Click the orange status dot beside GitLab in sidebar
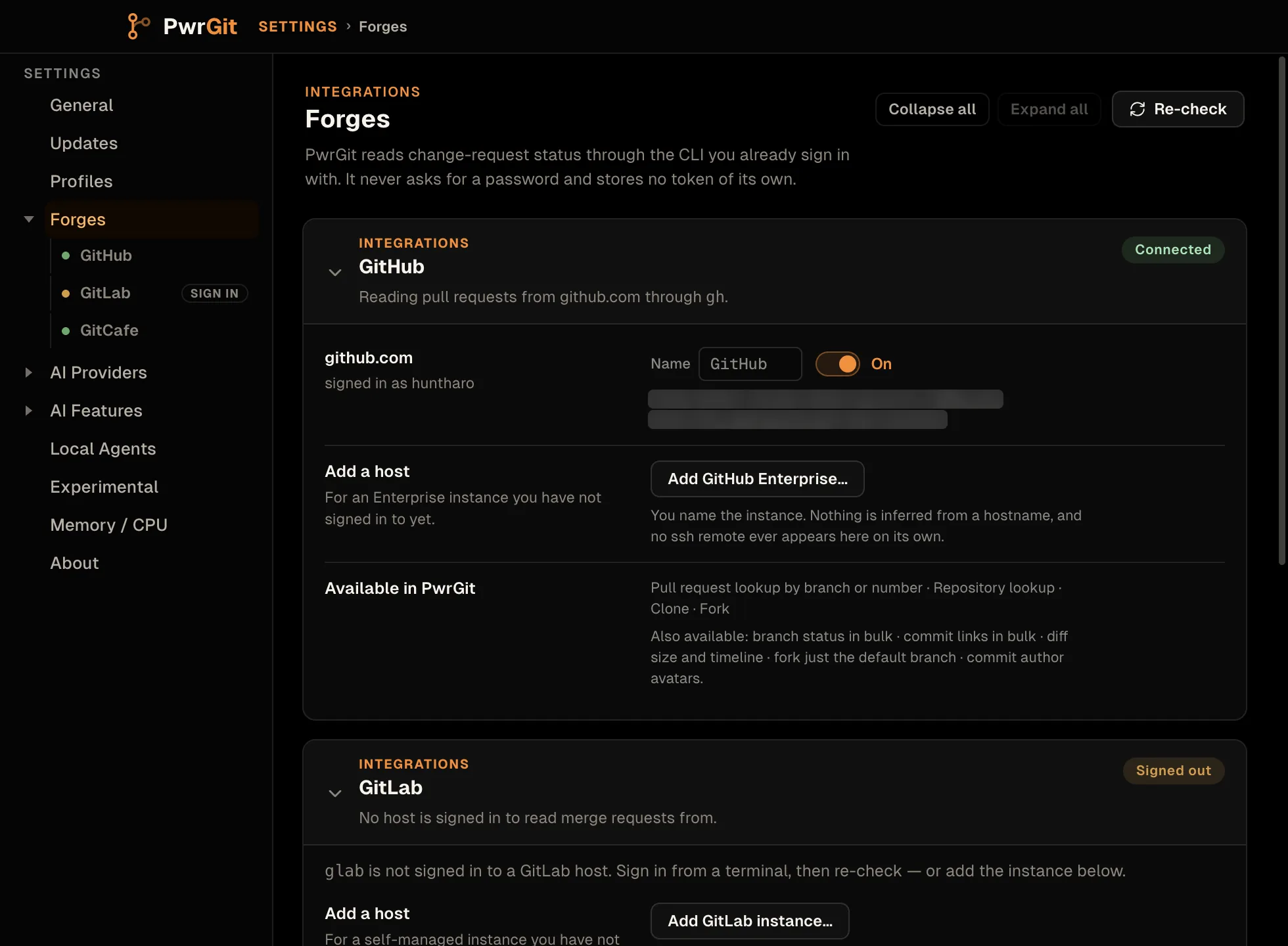 (66, 294)
